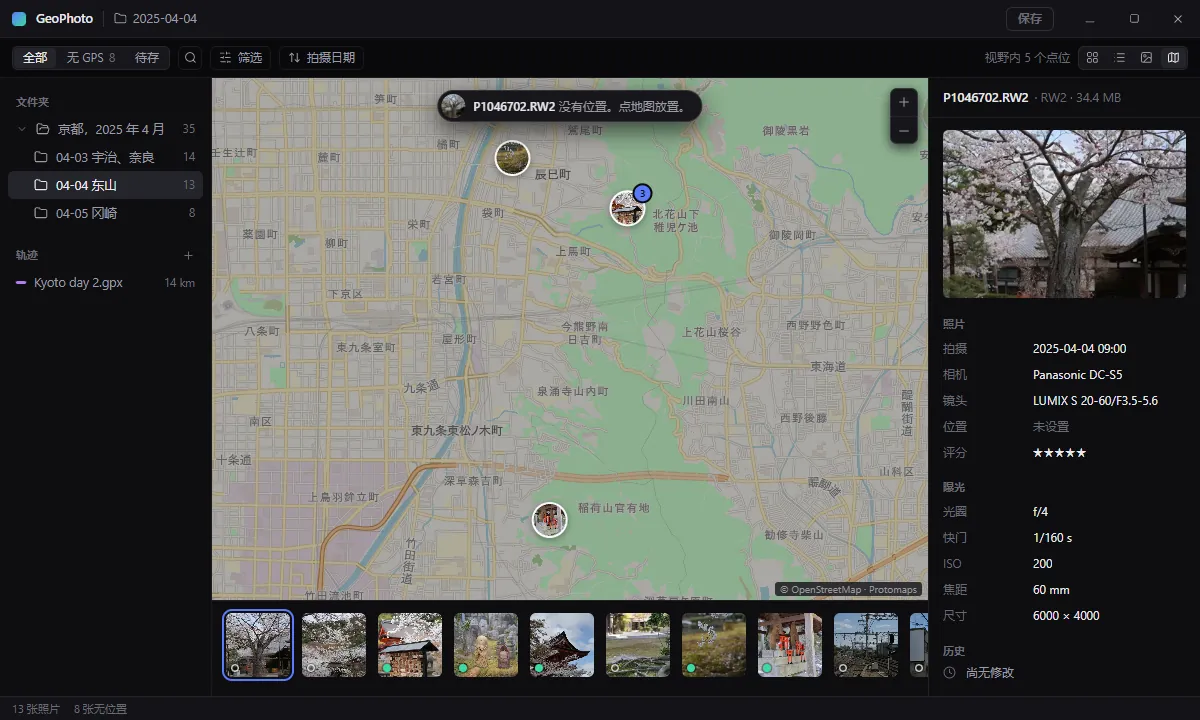Show all photos with 全部 tab
1200x720 pixels.
[35, 58]
